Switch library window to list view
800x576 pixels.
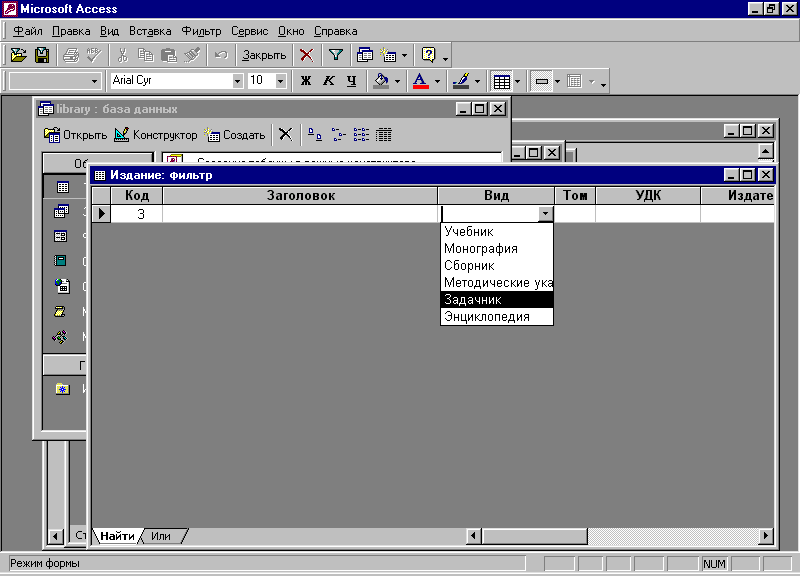[361, 135]
